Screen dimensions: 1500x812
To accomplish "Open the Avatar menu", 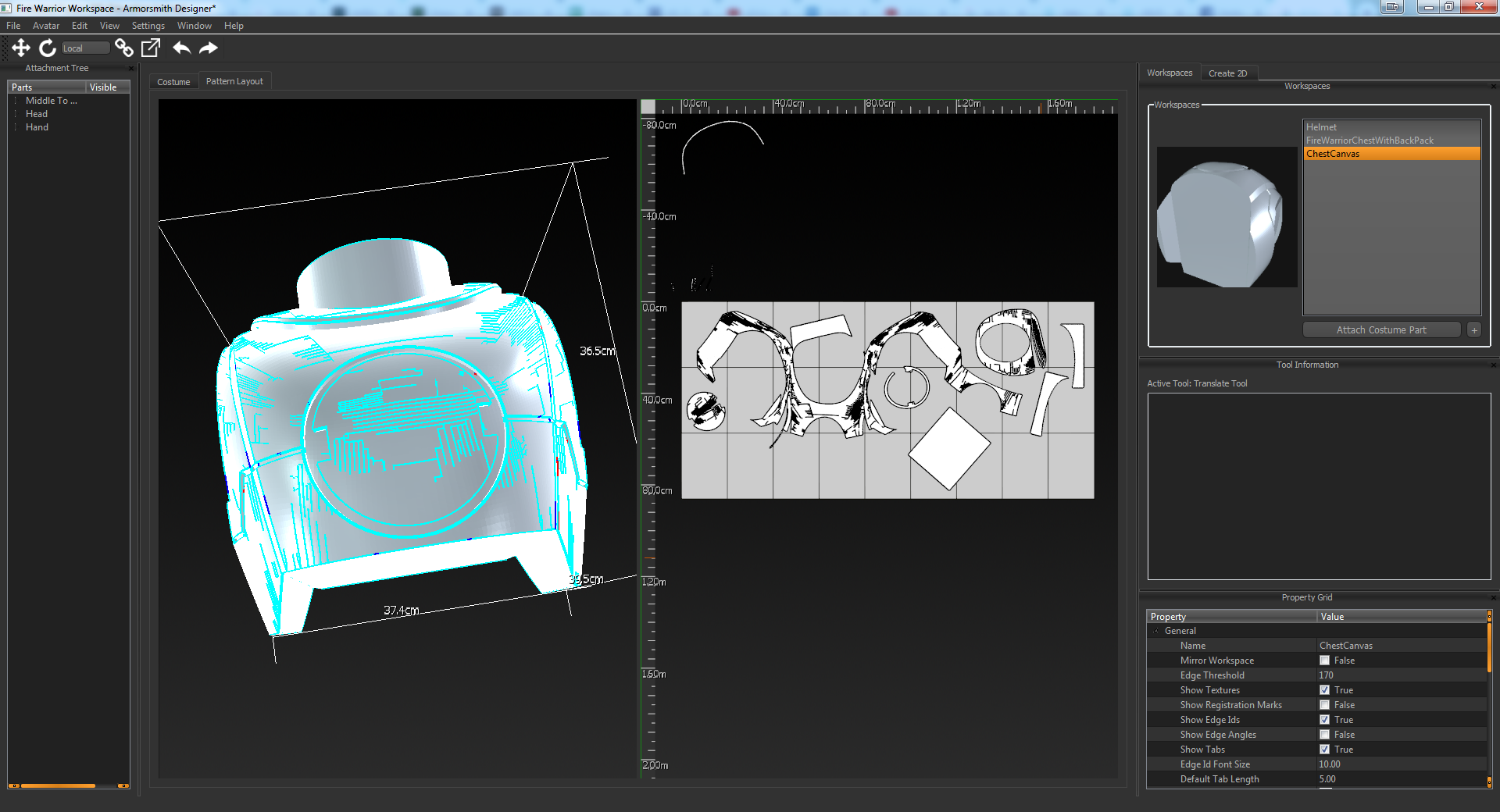I will click(x=45, y=26).
